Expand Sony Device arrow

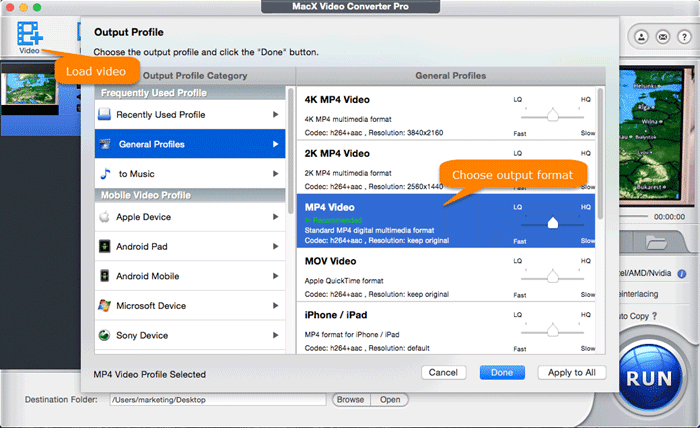(x=275, y=335)
